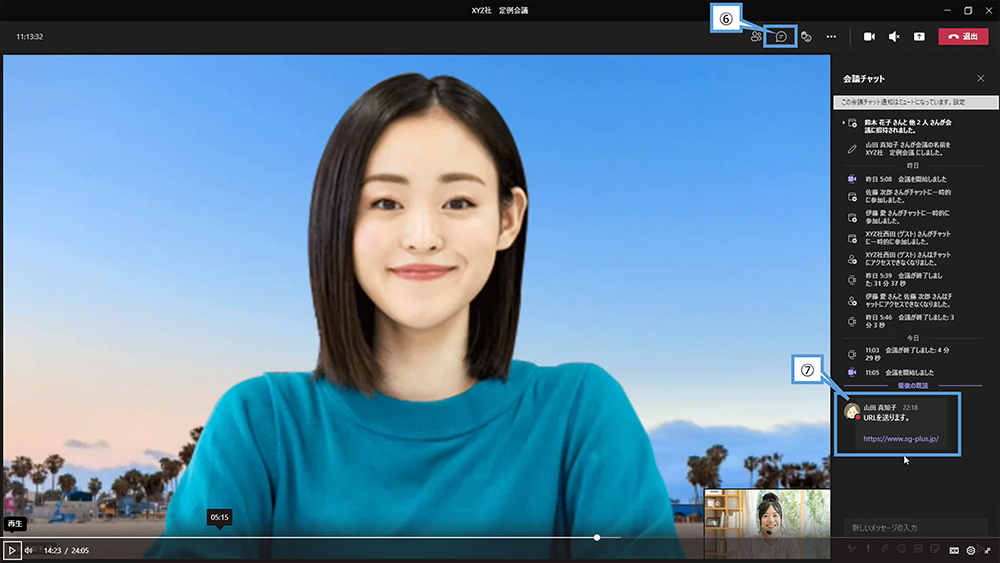Screen dimensions: 1000x563
Task: Click the video progress slider handle
Action: coord(597,537)
